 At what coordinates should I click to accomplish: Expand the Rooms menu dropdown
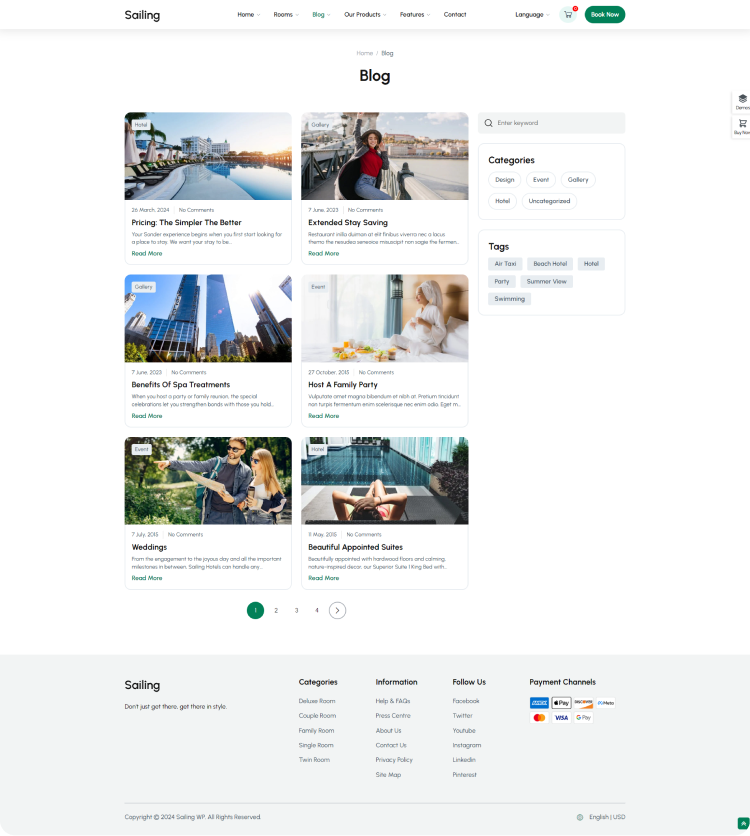[x=286, y=14]
